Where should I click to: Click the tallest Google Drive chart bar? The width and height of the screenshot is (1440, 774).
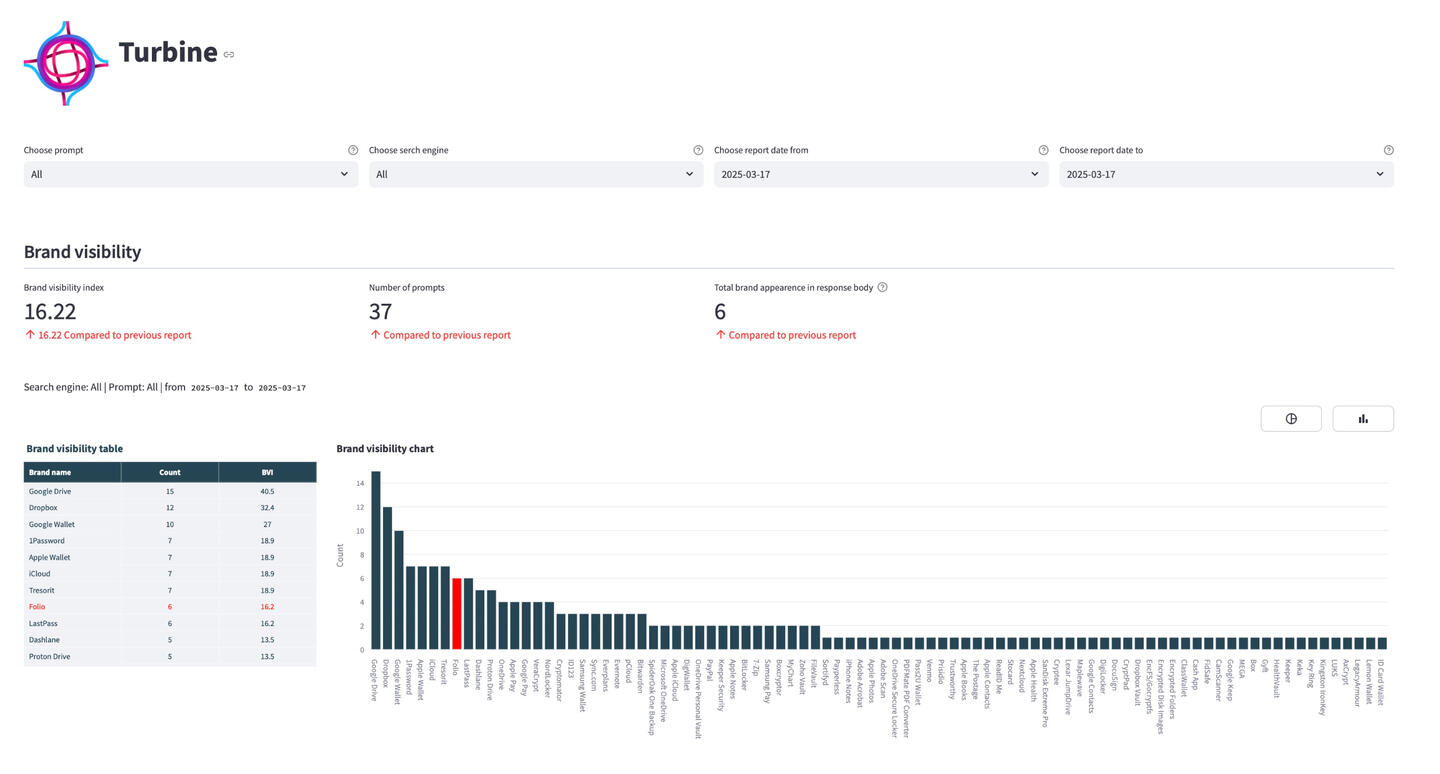376,560
